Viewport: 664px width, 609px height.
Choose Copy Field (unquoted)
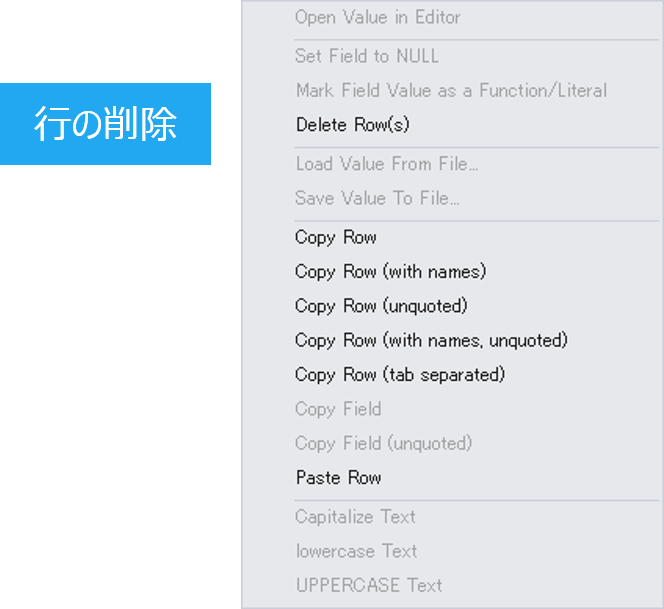[451, 443]
